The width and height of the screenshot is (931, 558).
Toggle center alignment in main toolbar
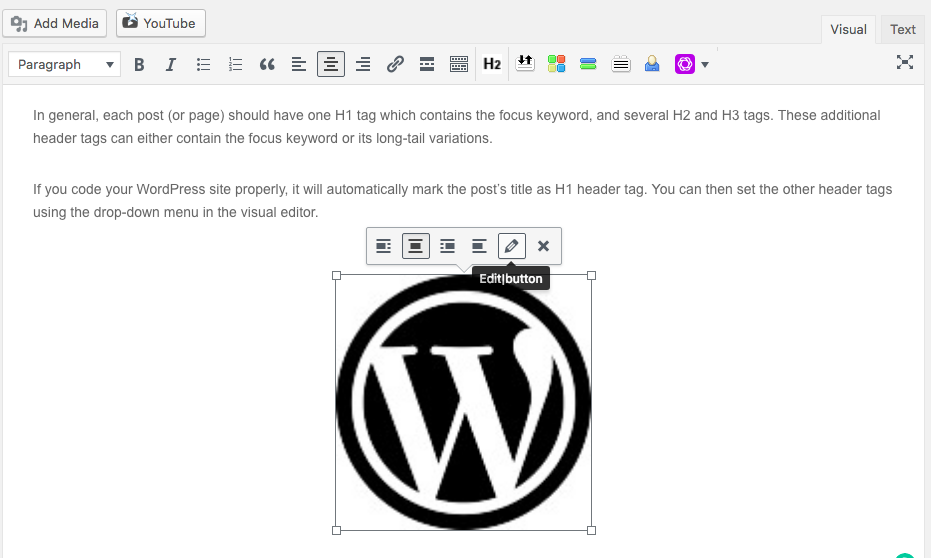(x=331, y=64)
